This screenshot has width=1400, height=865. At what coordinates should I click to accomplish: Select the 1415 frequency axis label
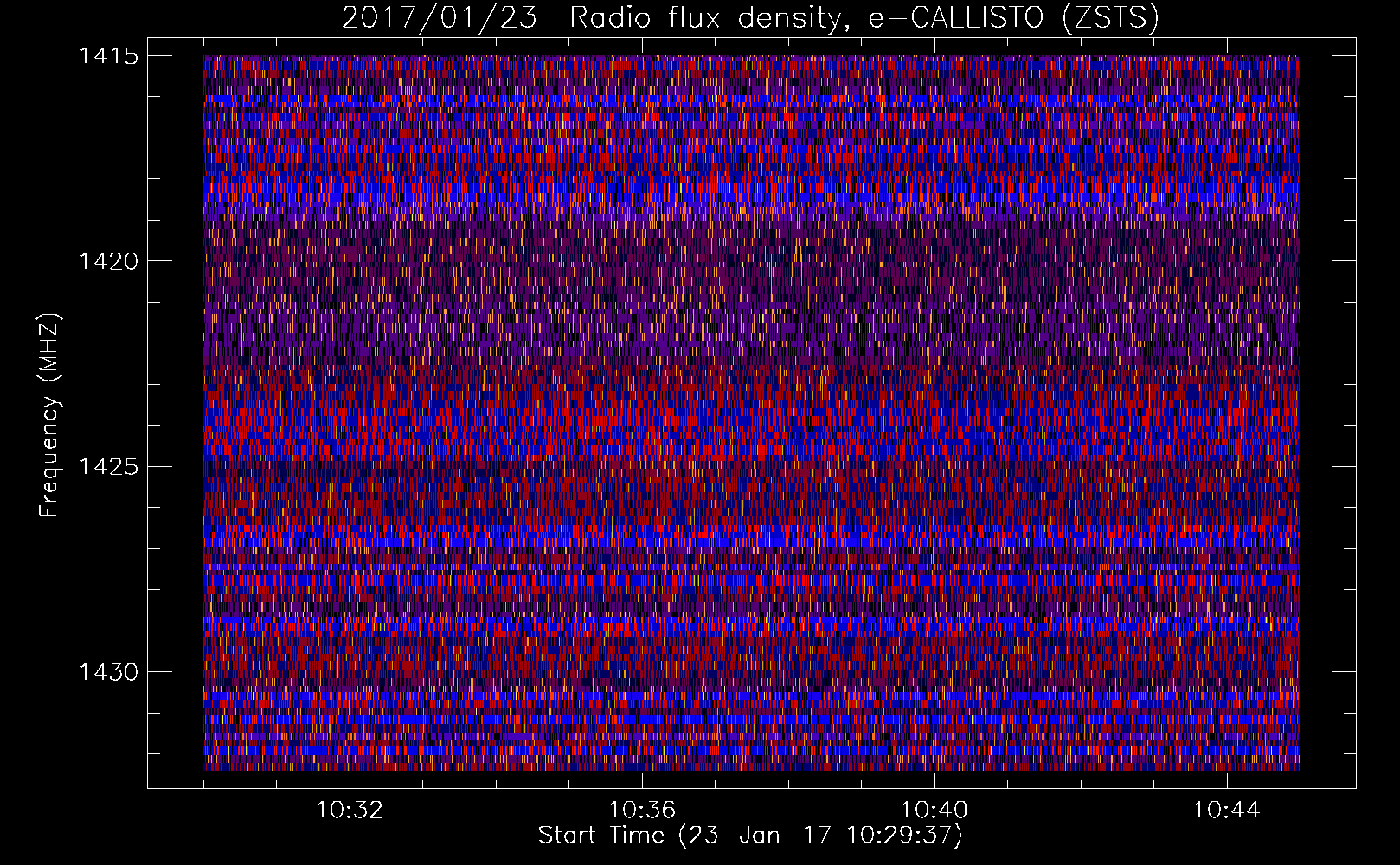coord(108,56)
